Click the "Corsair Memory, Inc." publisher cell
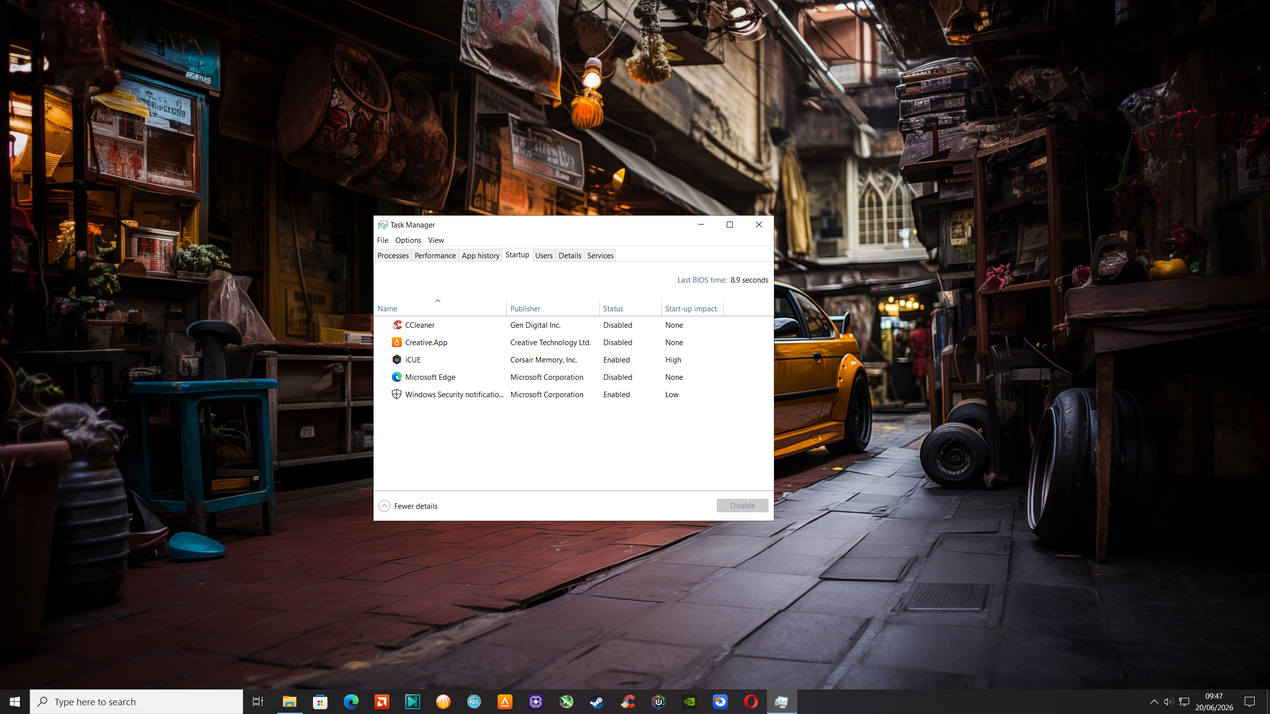Image resolution: width=1270 pixels, height=714 pixels. click(544, 360)
